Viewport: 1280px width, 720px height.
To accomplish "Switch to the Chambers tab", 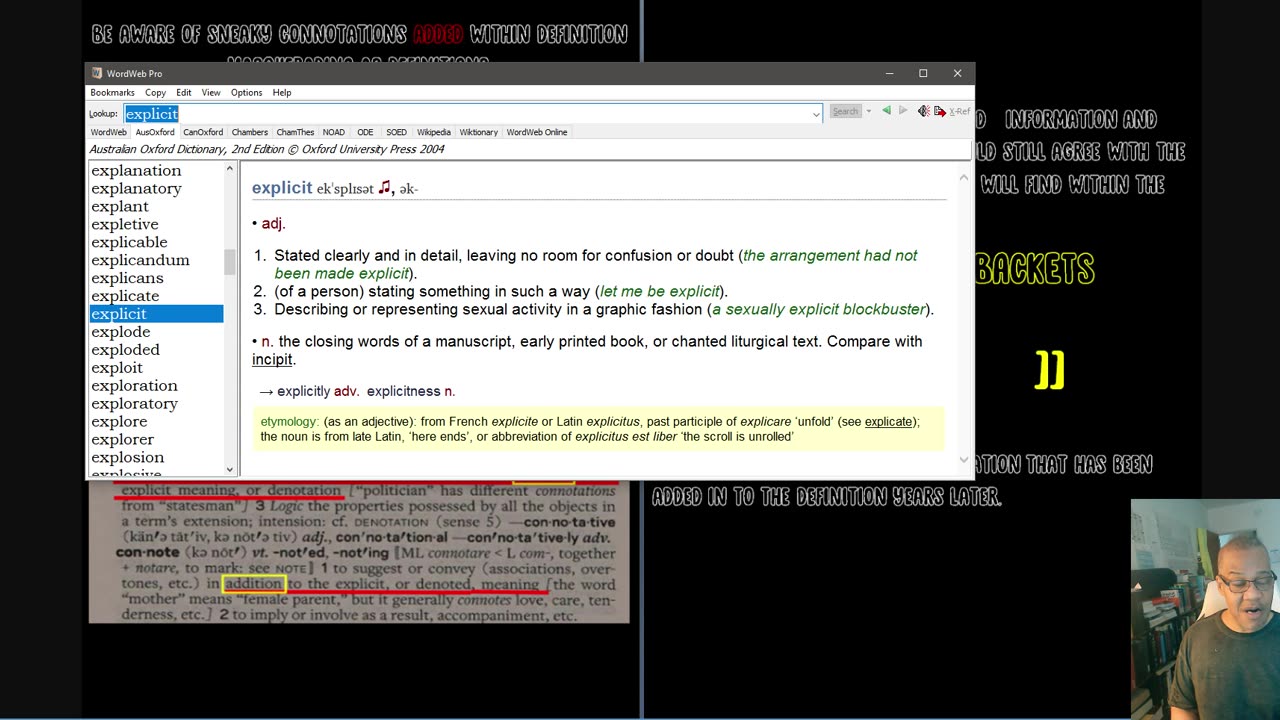I will click(x=250, y=132).
